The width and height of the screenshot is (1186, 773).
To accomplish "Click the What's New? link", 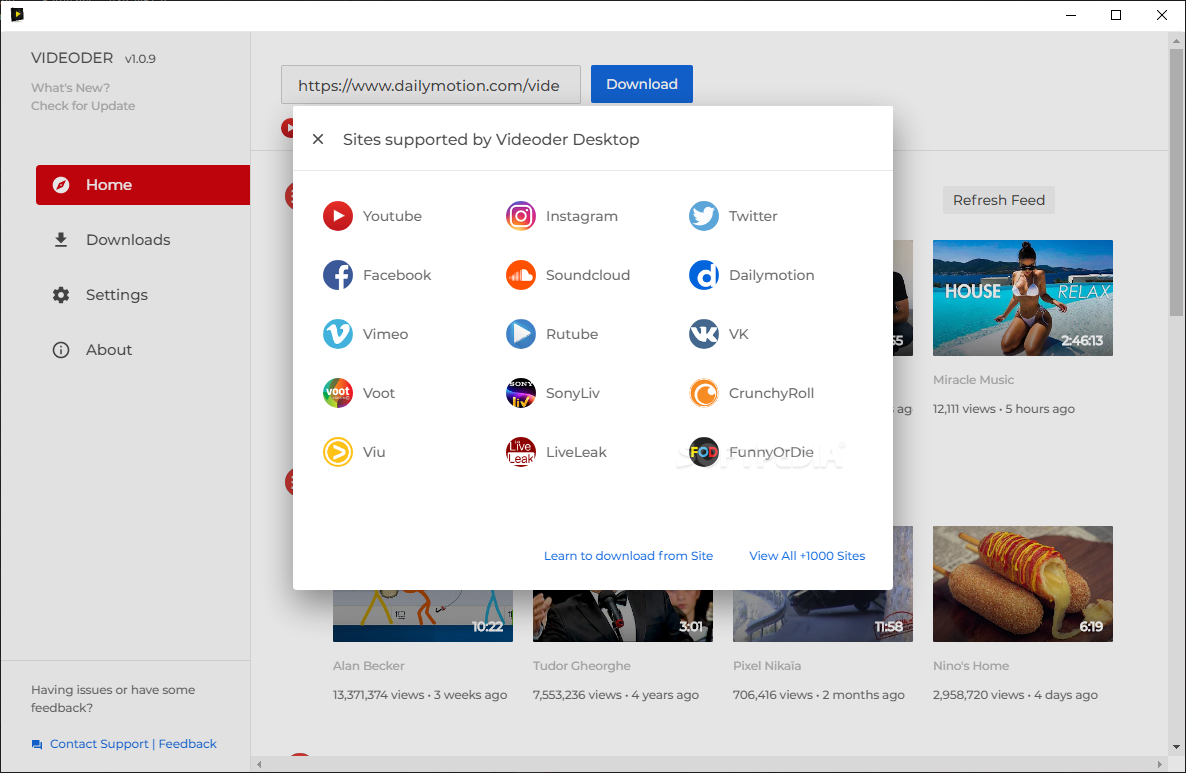I will [70, 88].
